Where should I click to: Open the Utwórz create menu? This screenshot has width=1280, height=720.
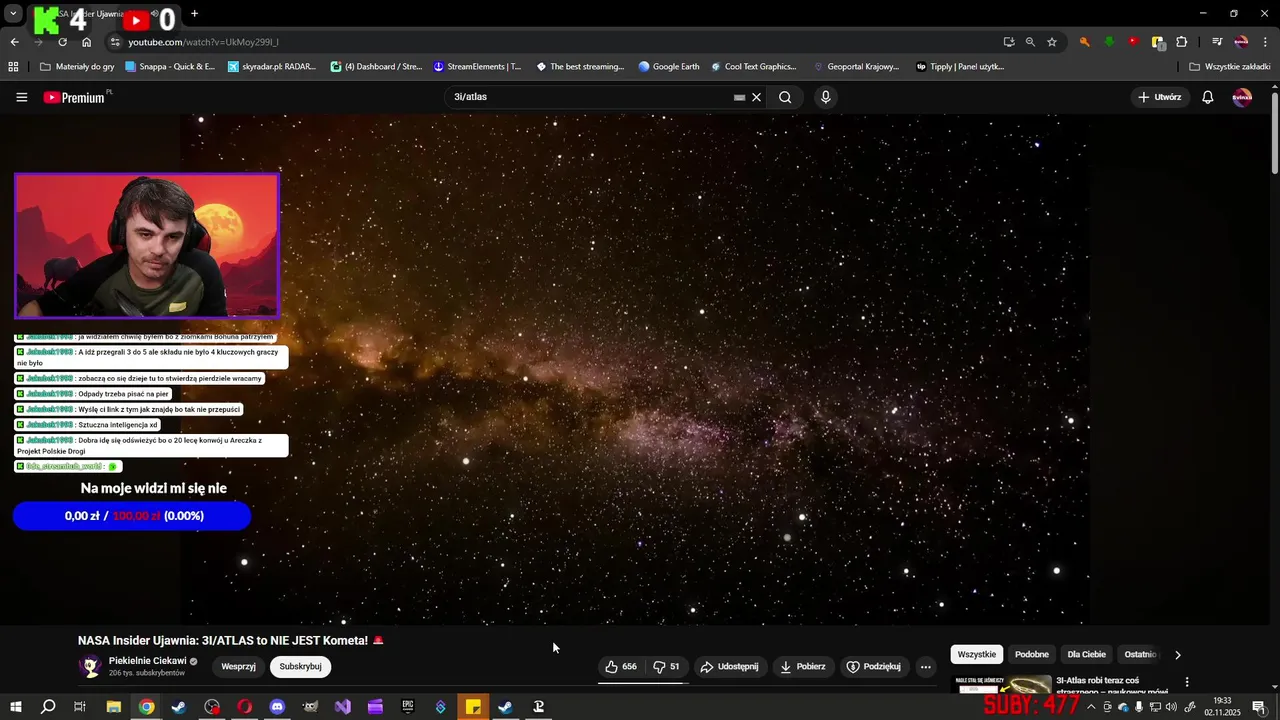pyautogui.click(x=1160, y=97)
